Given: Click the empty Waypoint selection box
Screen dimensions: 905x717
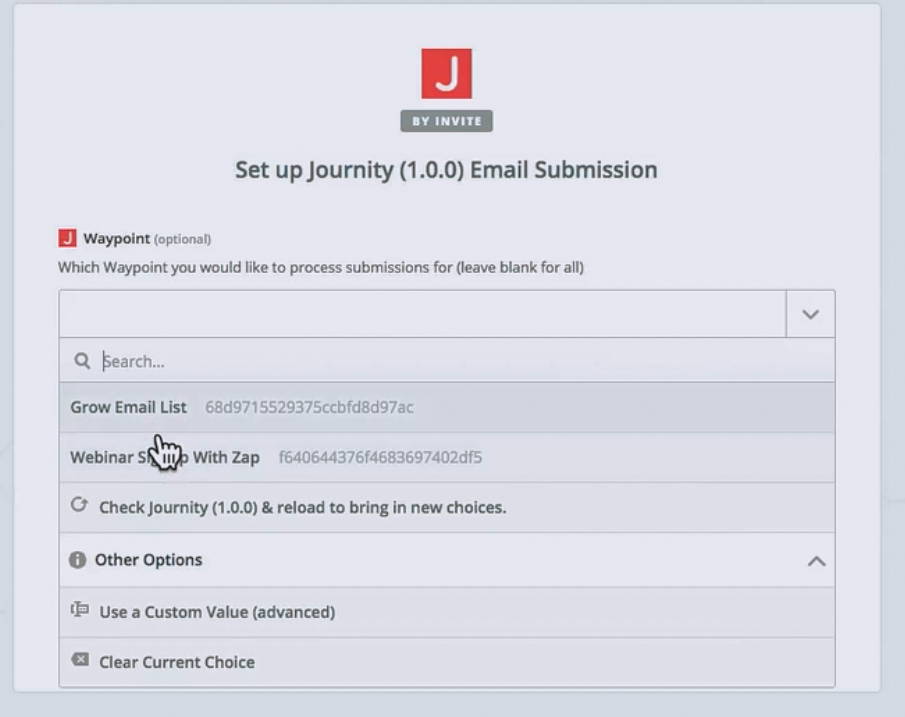Looking at the screenshot, I should (x=422, y=314).
